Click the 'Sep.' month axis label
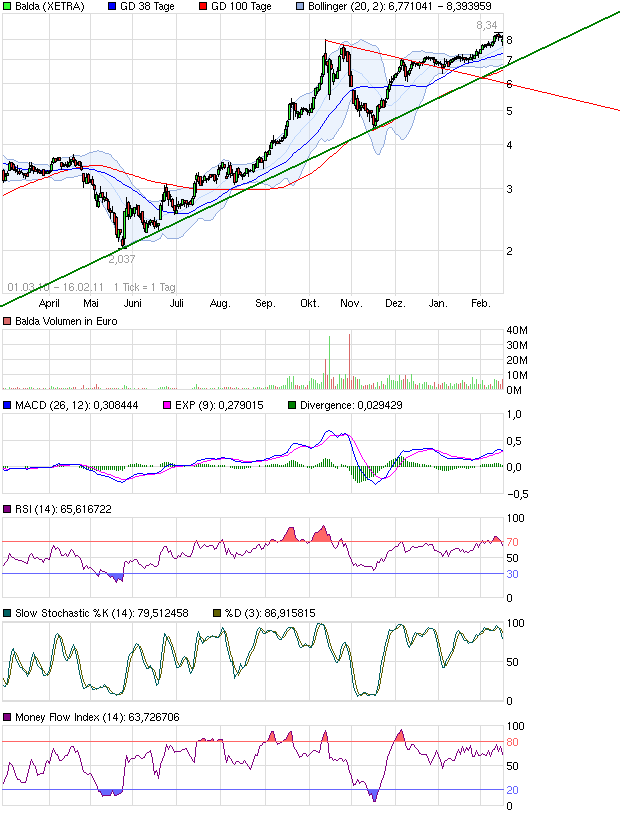The height and width of the screenshot is (814, 620). 265,303
